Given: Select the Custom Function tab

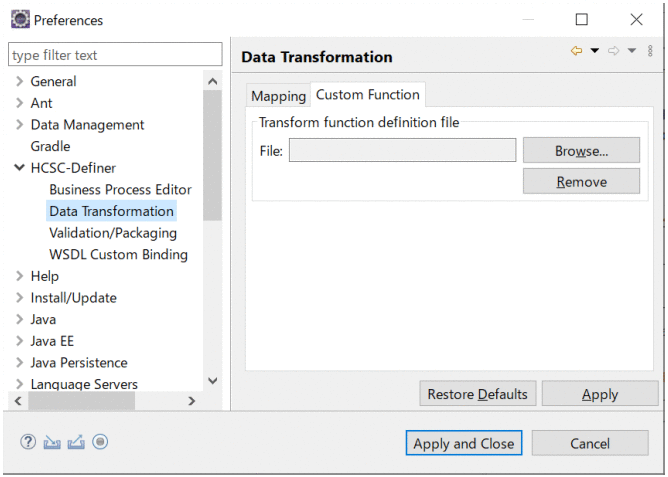Looking at the screenshot, I should [368, 95].
